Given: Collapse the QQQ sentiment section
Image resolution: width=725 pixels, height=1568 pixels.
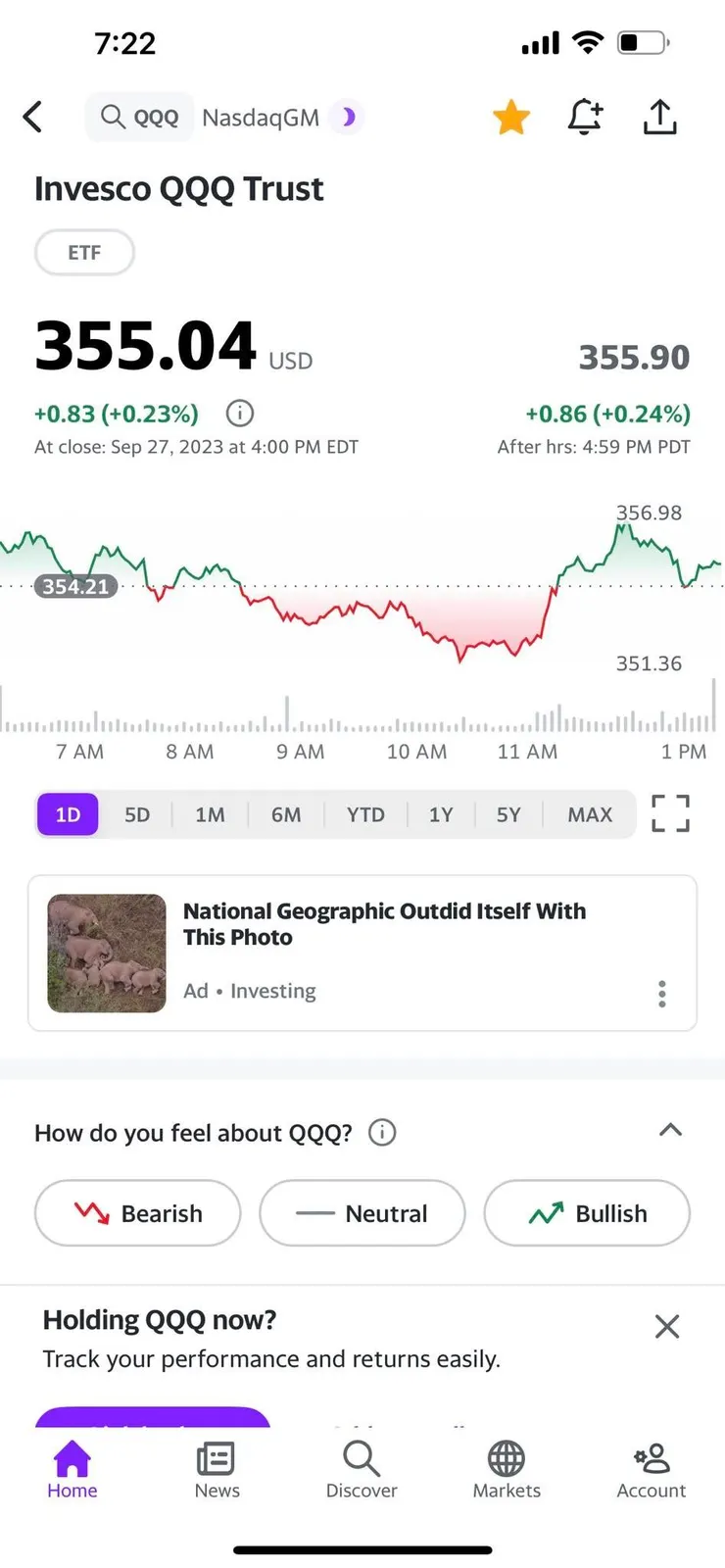Looking at the screenshot, I should [x=670, y=1130].
